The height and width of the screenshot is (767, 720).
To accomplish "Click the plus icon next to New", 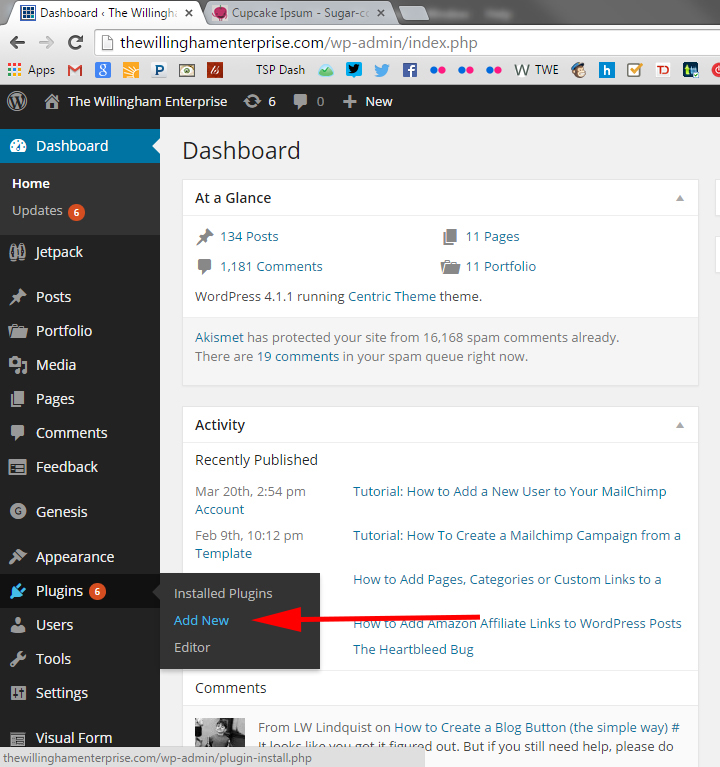I will [349, 102].
